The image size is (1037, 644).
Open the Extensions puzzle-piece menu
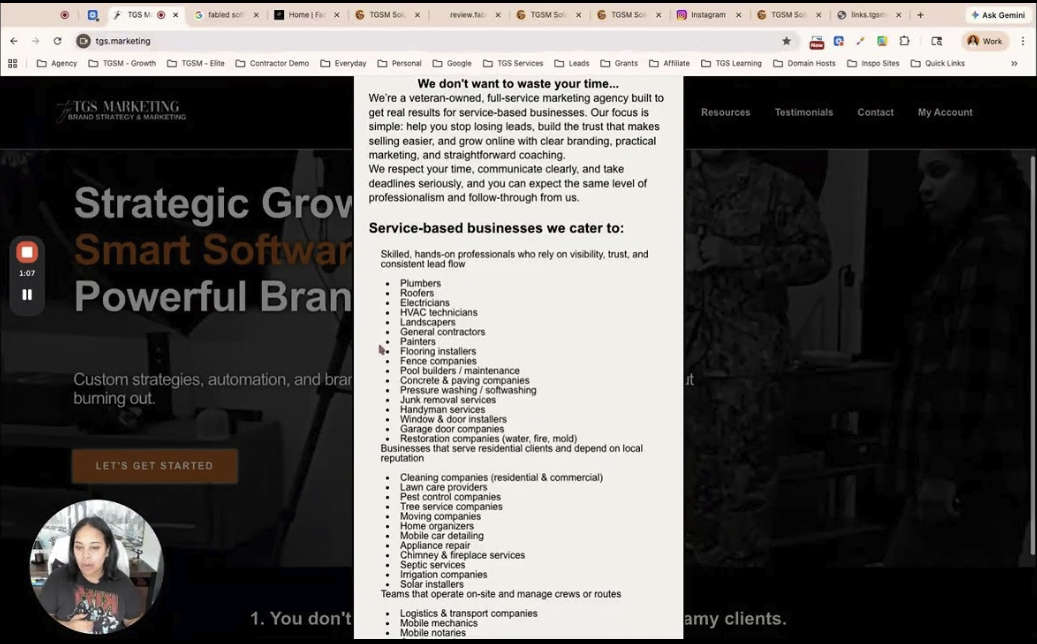pos(904,41)
